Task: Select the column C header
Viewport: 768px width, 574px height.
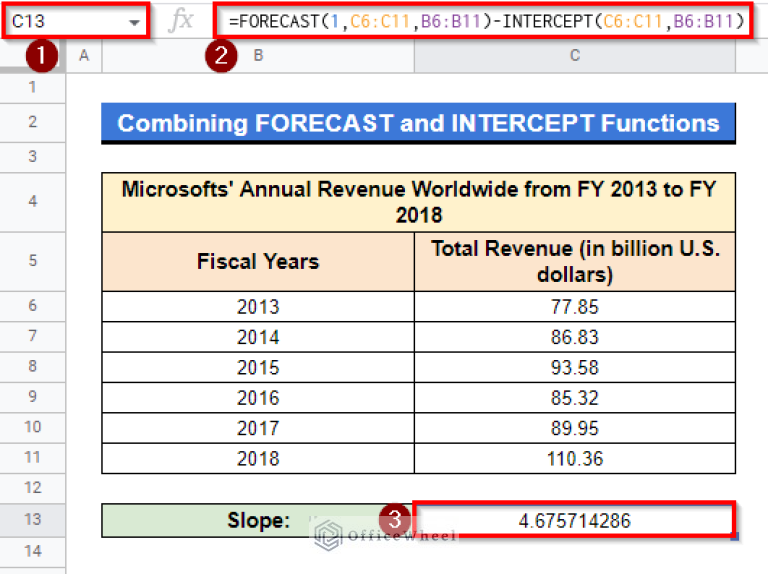Action: point(574,56)
